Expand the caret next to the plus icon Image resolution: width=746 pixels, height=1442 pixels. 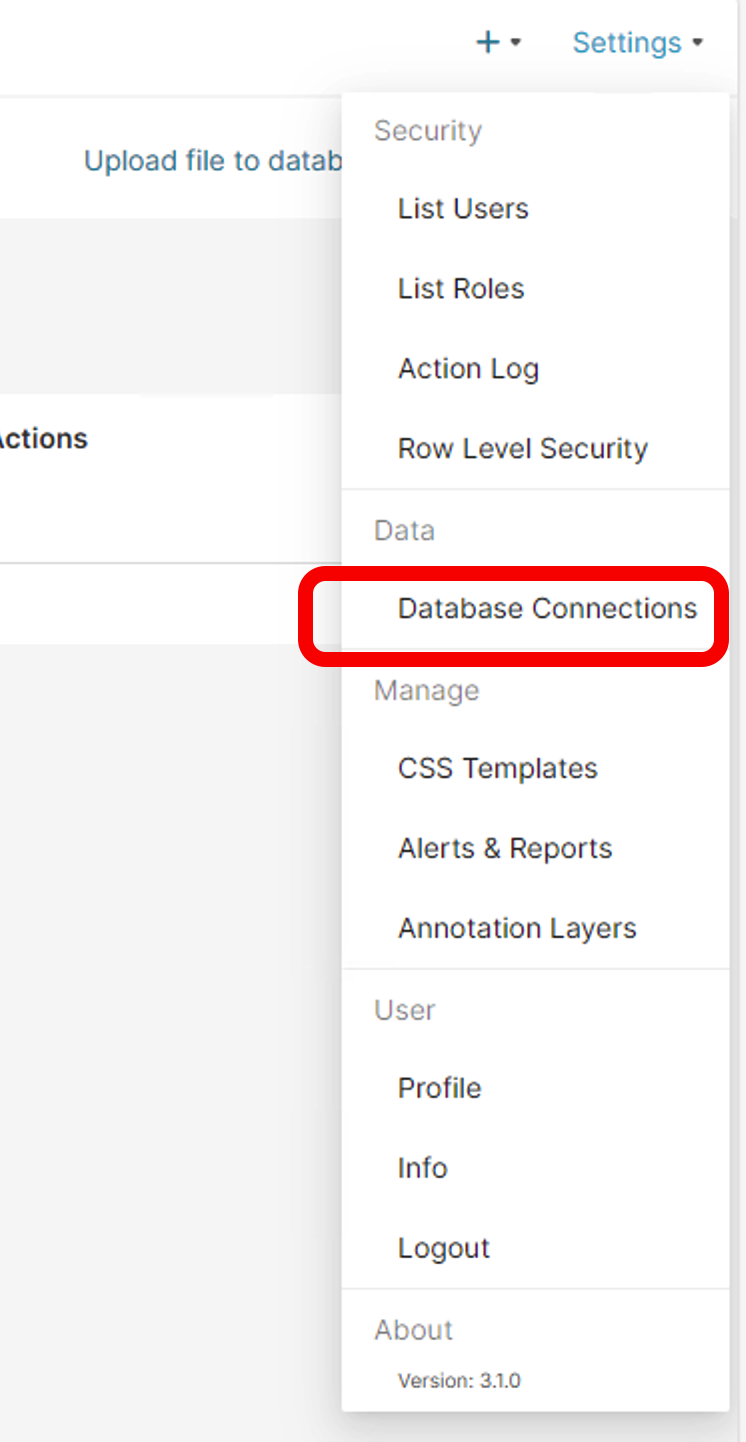516,43
